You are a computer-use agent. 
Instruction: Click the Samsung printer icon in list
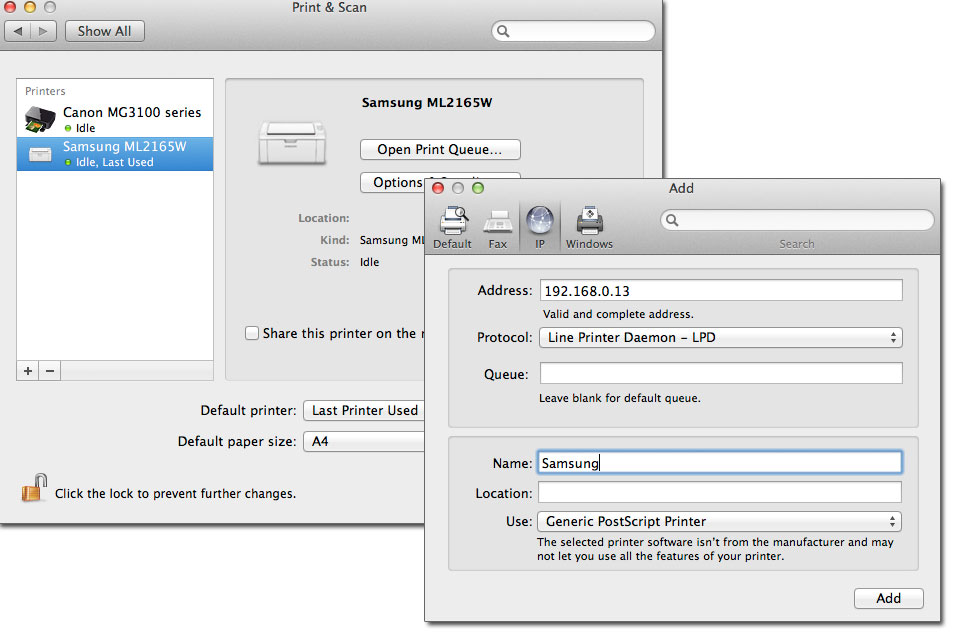click(x=40, y=154)
